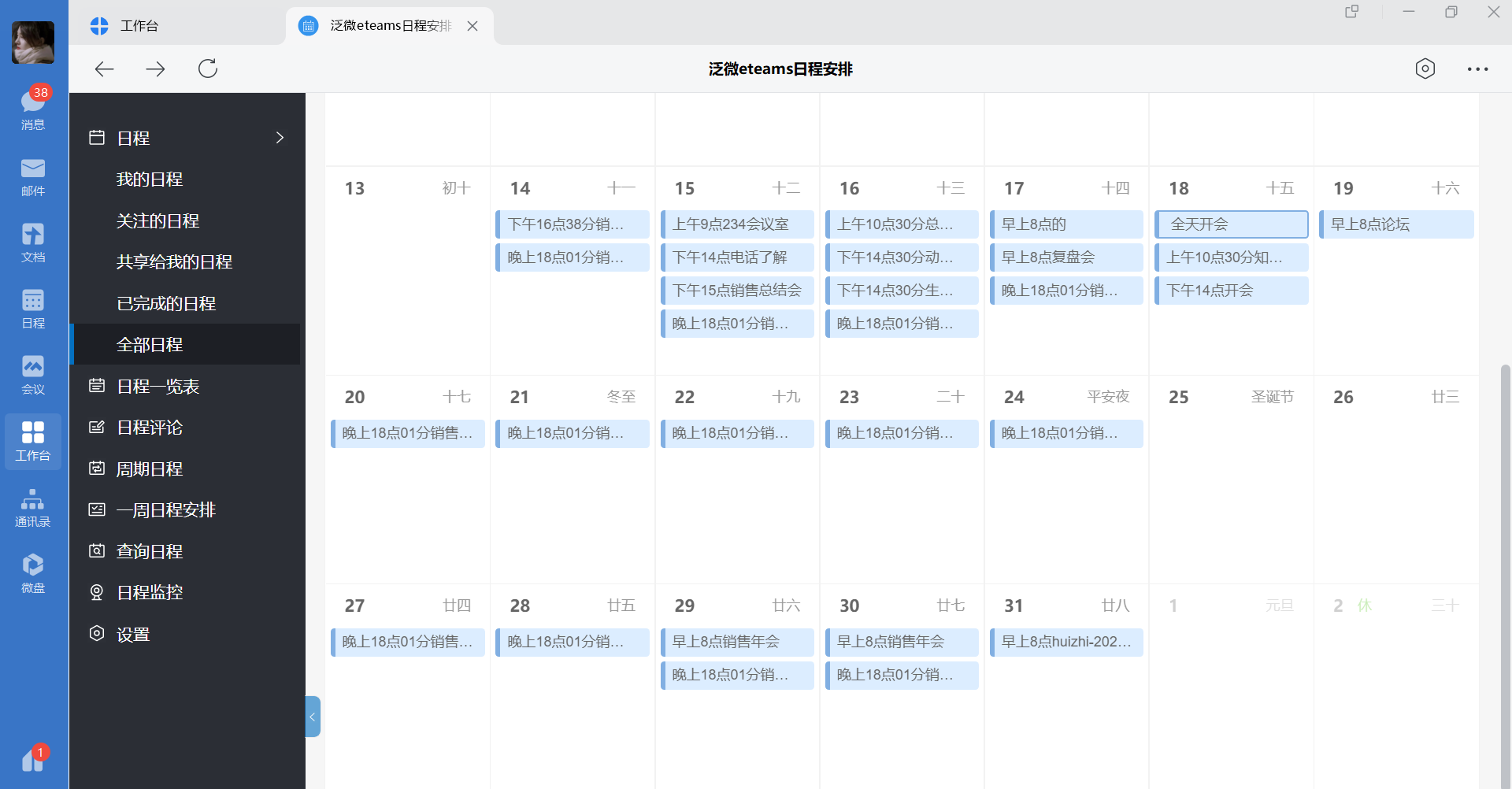The width and height of the screenshot is (1512, 789).
Task: Open the three-dot more options menu
Action: coord(1477,69)
